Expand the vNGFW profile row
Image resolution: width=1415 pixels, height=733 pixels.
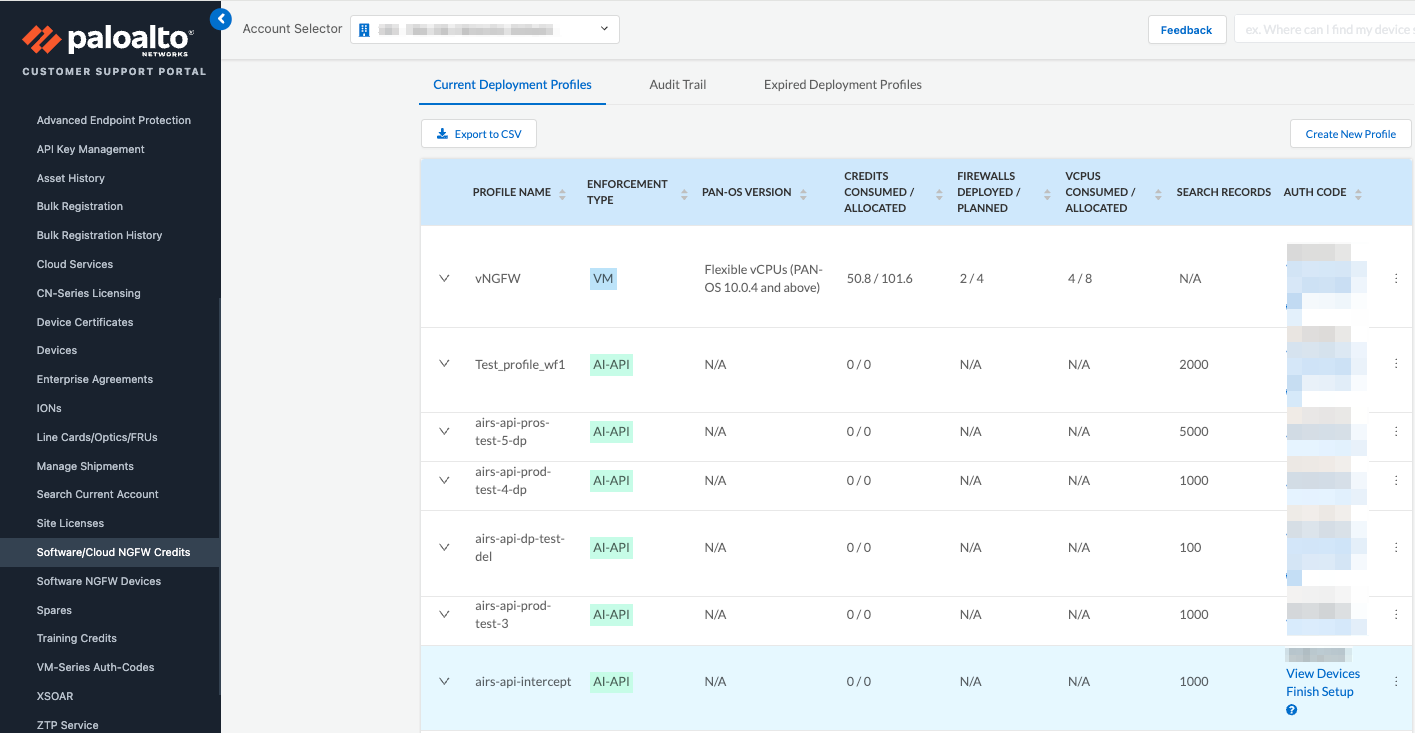(x=445, y=279)
